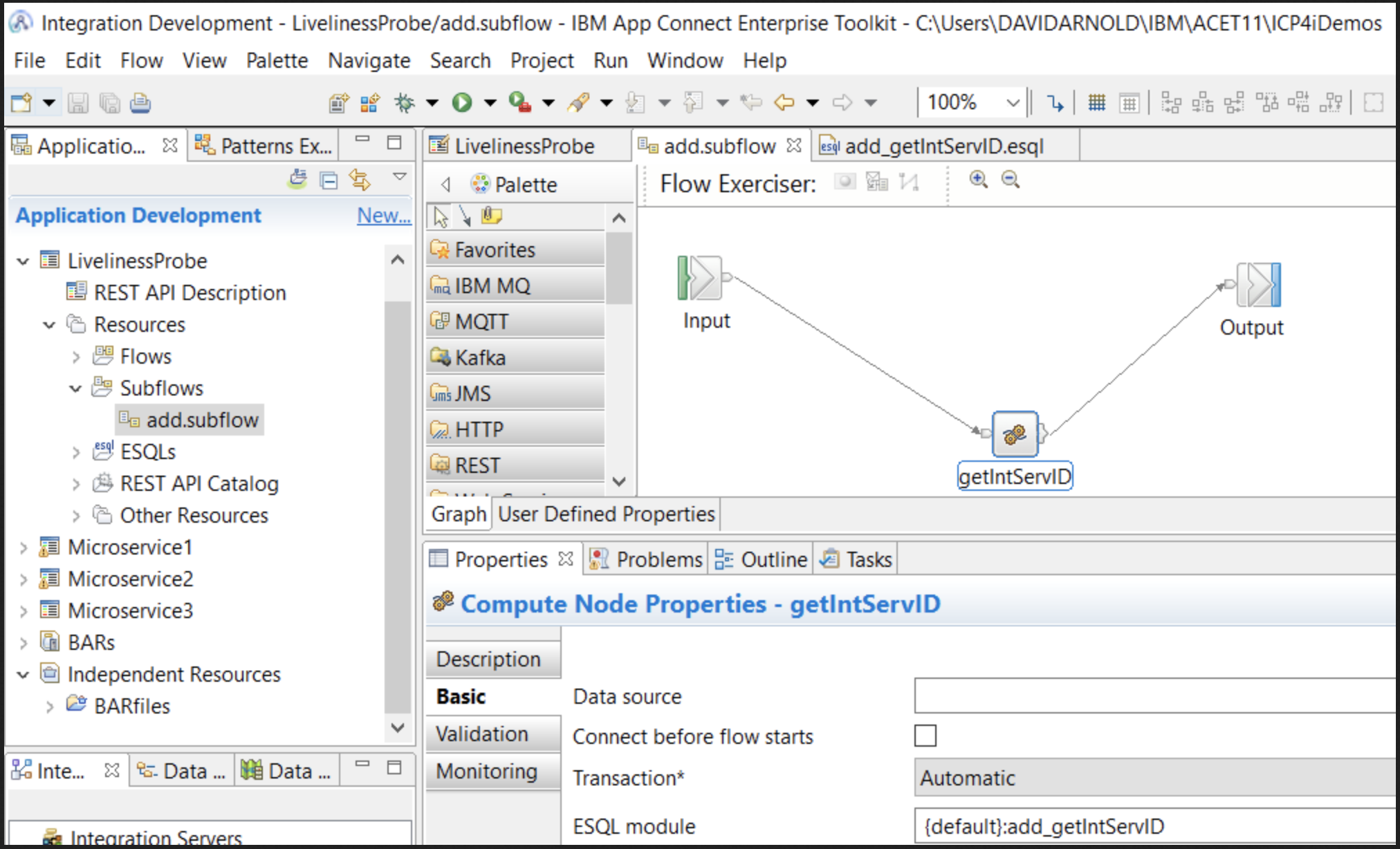The width and height of the screenshot is (1400, 849).
Task: Click the green Run toolbar icon
Action: pos(461,103)
